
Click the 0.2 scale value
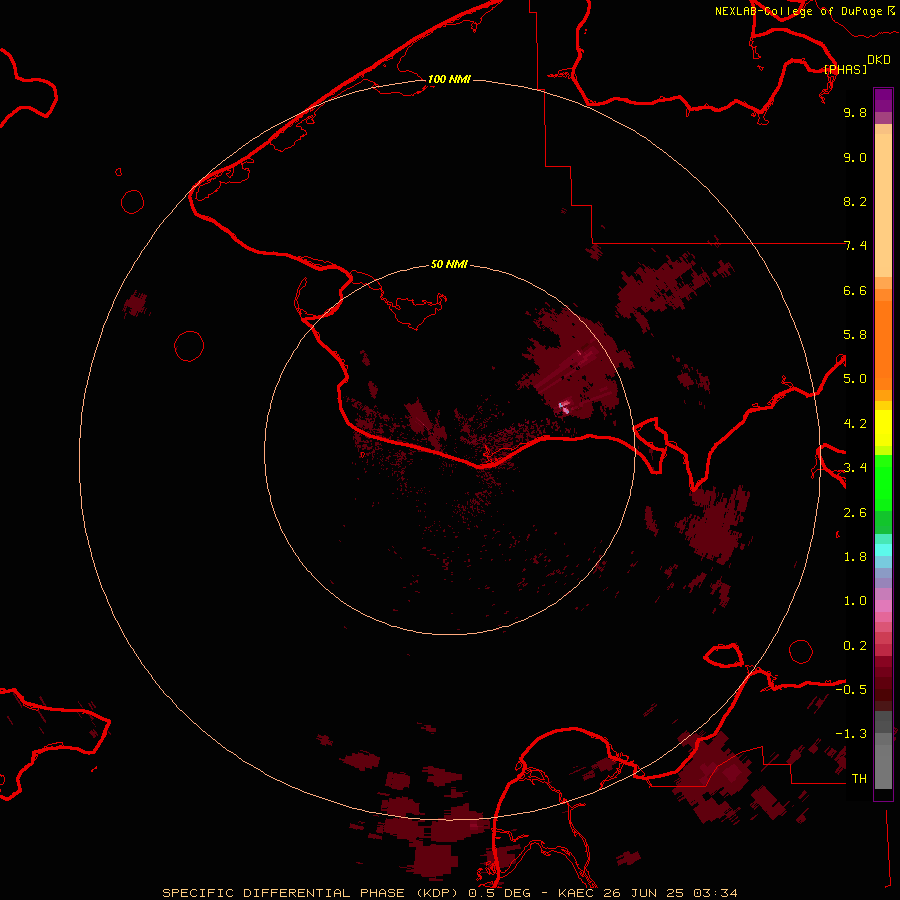pyautogui.click(x=855, y=646)
